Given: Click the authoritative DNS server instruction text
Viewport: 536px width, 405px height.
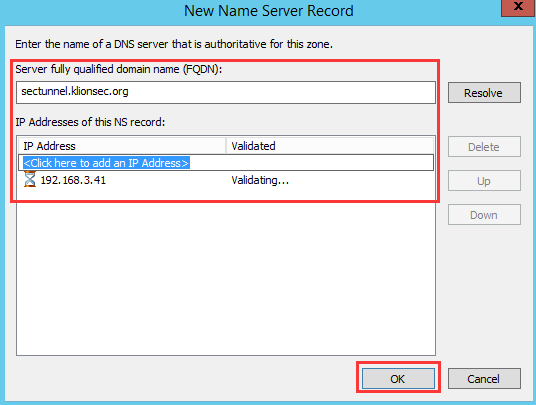Looking at the screenshot, I should 174,44.
